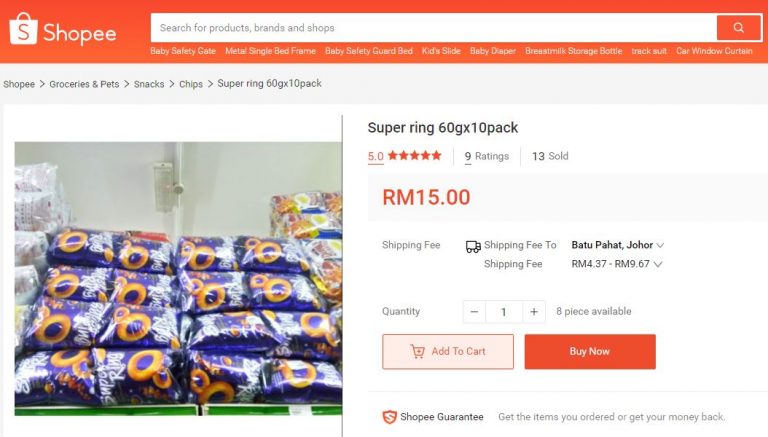Open the Groceries & Pets breadcrumb
Screen dimensions: 768x437
(84, 84)
